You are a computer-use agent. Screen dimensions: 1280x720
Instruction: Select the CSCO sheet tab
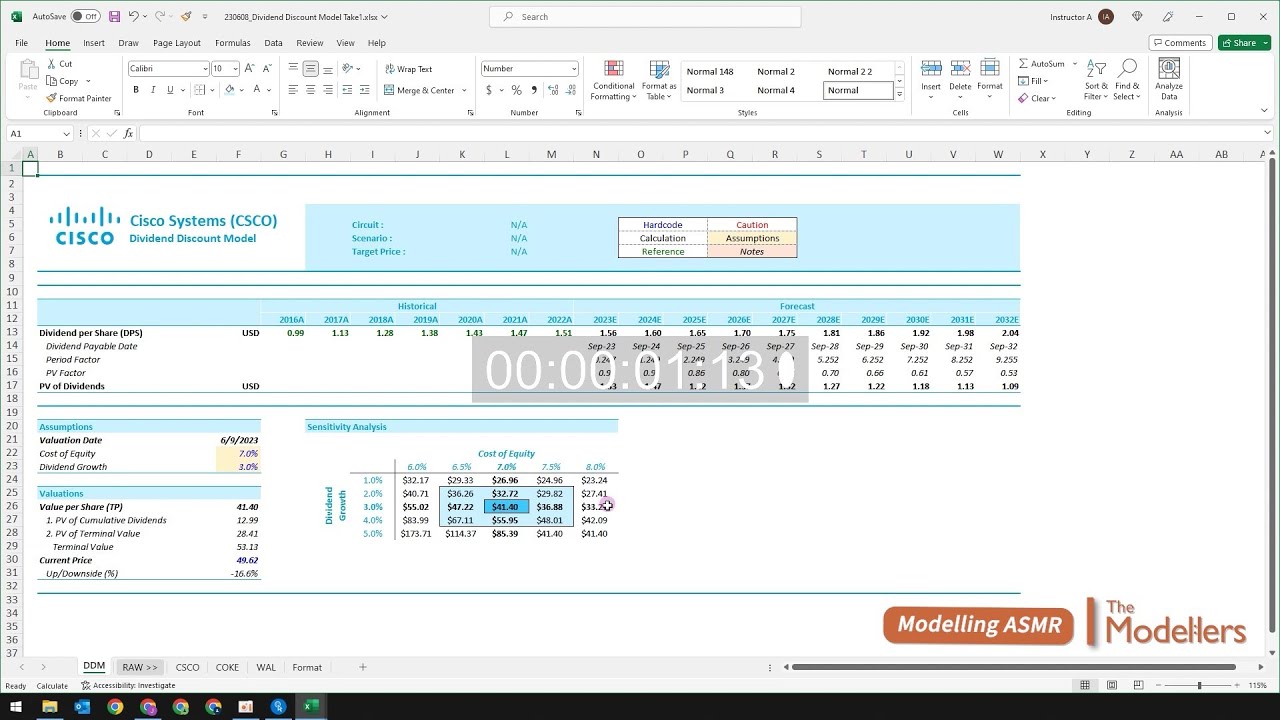tap(187, 667)
